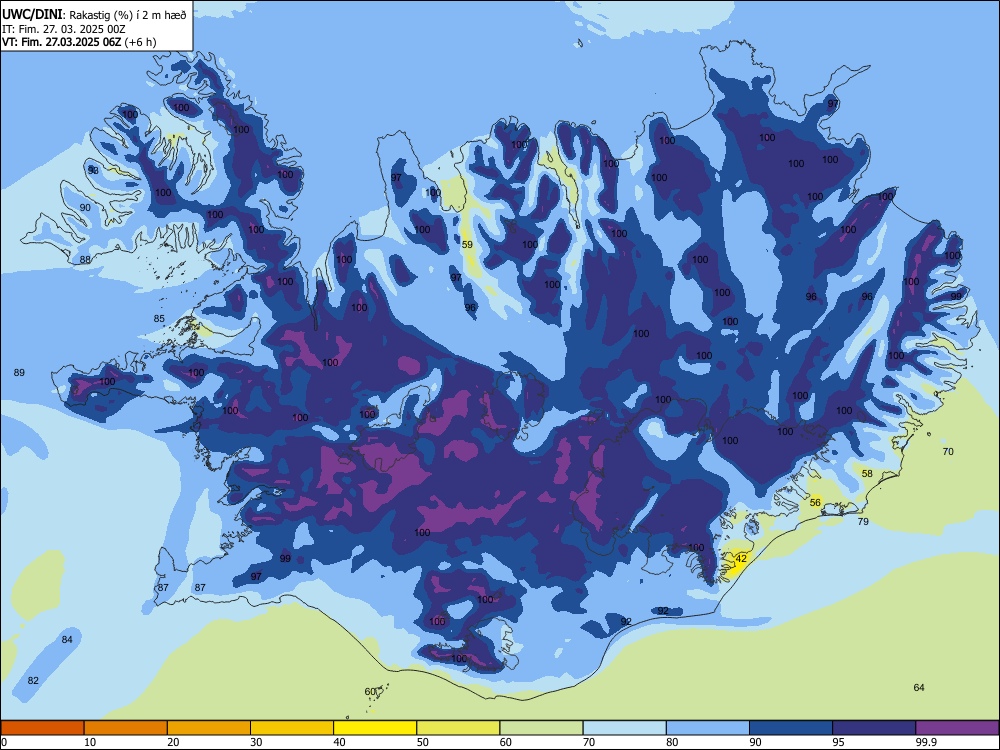Select the 50 legend tick label

point(422,742)
